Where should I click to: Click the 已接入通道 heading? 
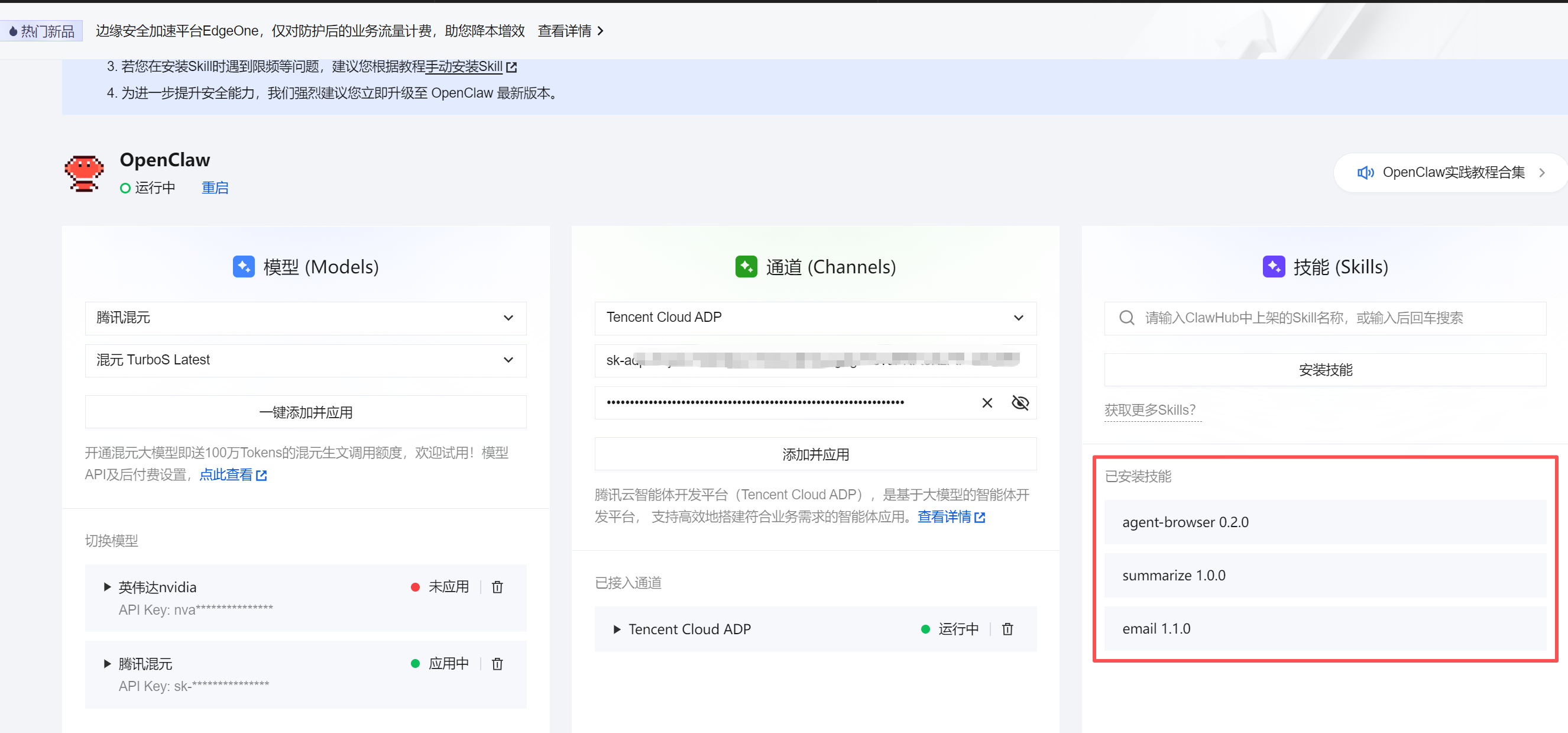(628, 583)
